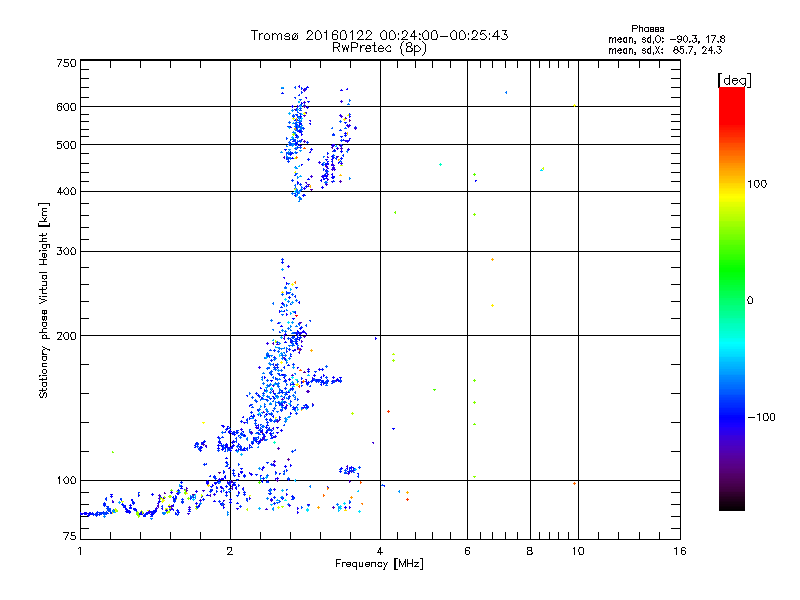Click the x-axis tick label "4"
Viewport: 800px width, 600px height.
tap(380, 551)
